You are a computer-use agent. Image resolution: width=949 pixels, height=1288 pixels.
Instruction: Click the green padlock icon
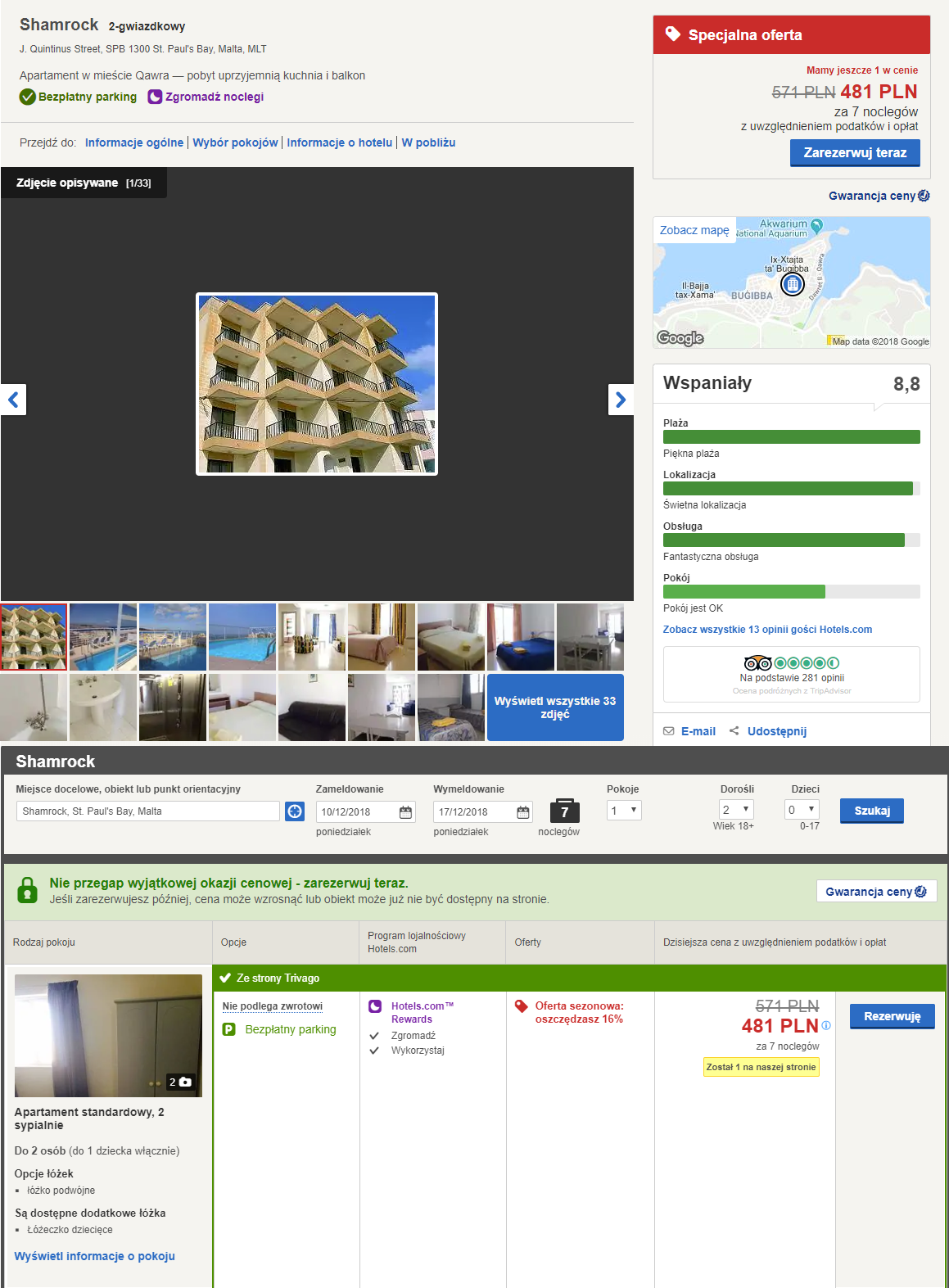tap(27, 890)
